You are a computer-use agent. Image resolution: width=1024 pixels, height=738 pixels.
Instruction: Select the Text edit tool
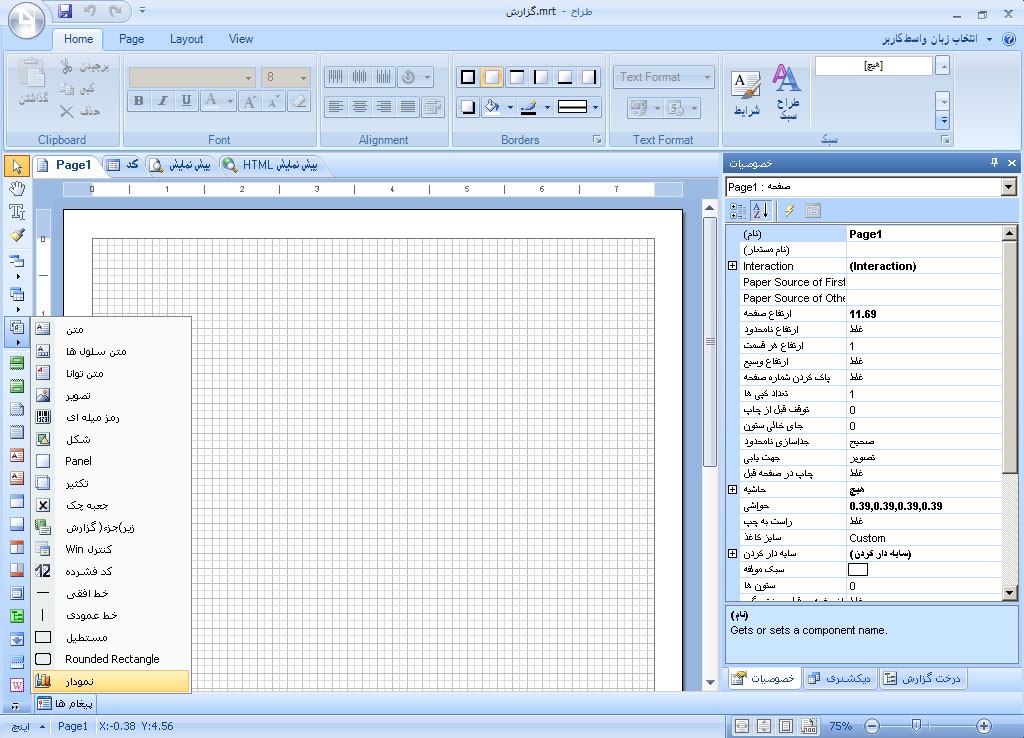[17, 212]
